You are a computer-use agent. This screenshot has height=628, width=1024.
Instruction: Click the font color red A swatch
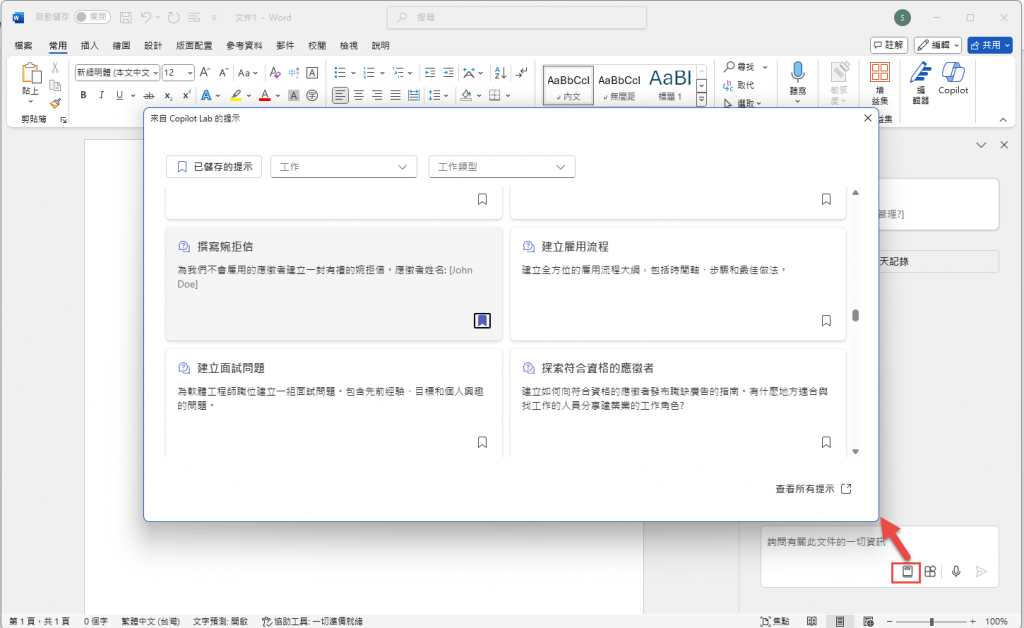click(x=264, y=95)
